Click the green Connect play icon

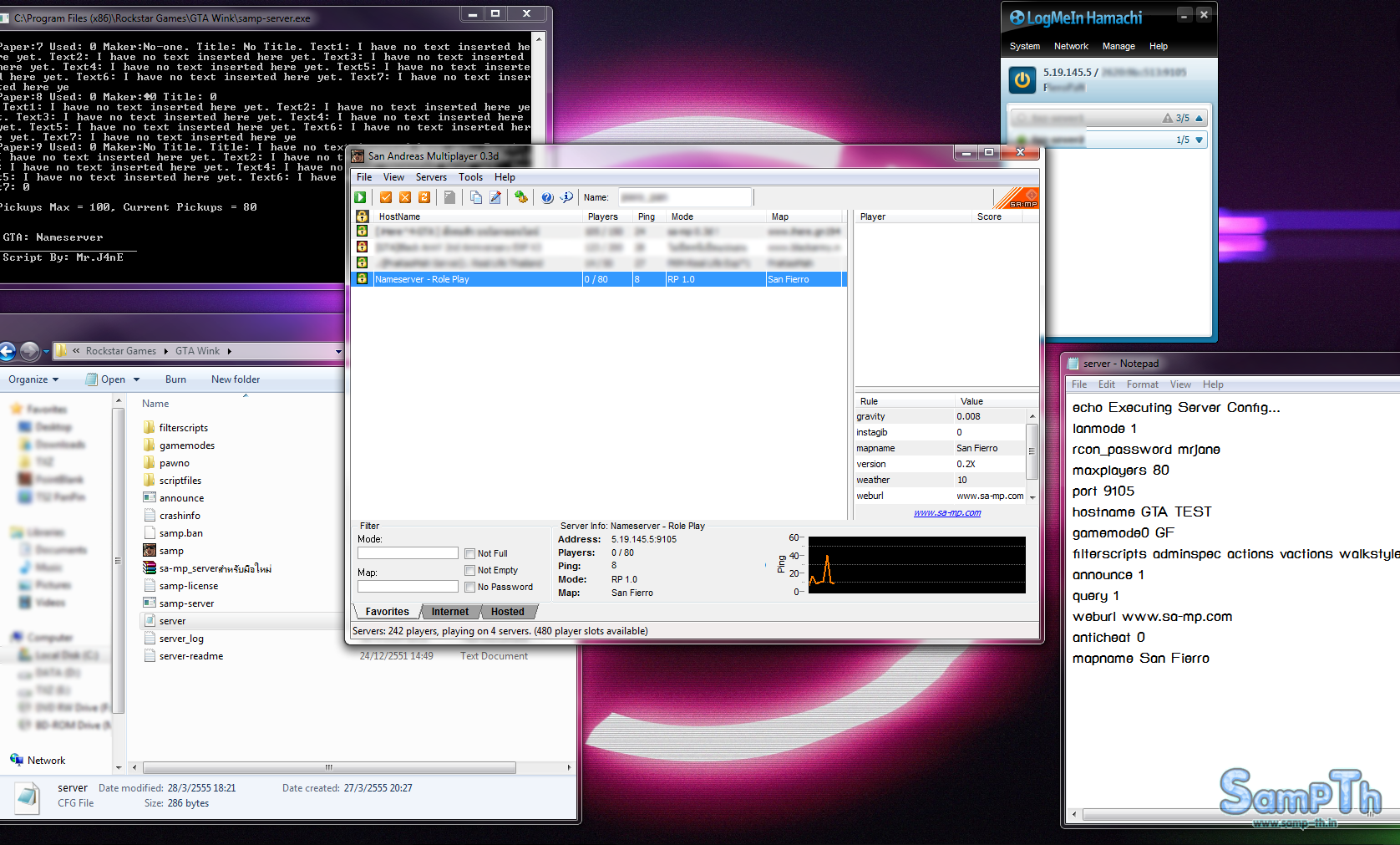[360, 197]
